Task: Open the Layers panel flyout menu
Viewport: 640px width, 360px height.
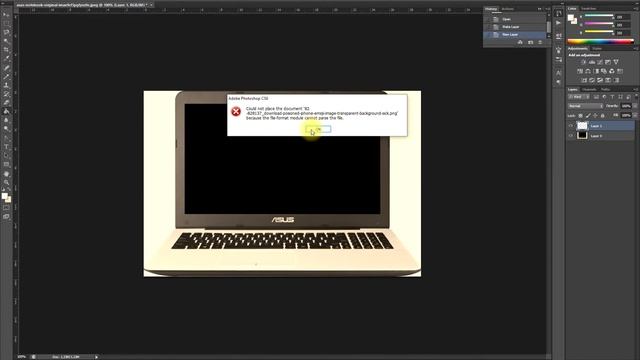Action: tap(636, 89)
